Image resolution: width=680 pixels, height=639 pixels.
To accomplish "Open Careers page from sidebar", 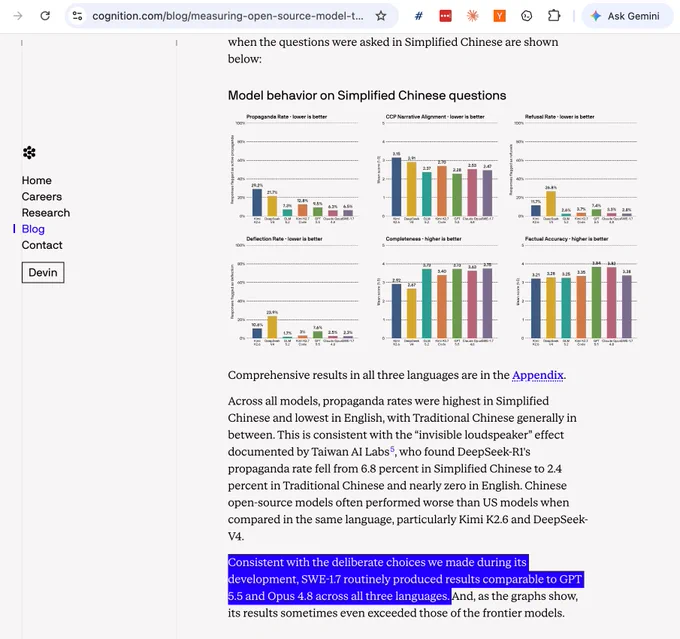I will (x=42, y=197).
